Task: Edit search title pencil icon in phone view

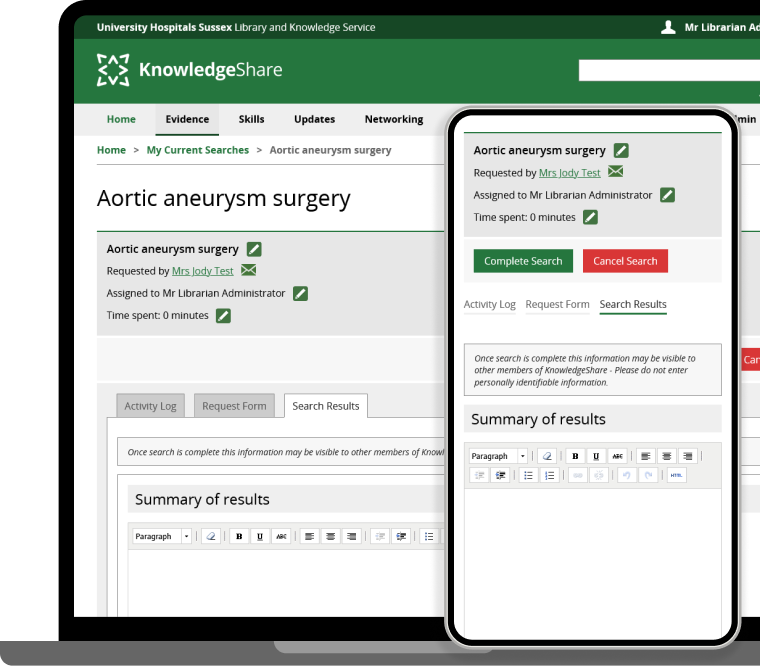Action: (621, 150)
